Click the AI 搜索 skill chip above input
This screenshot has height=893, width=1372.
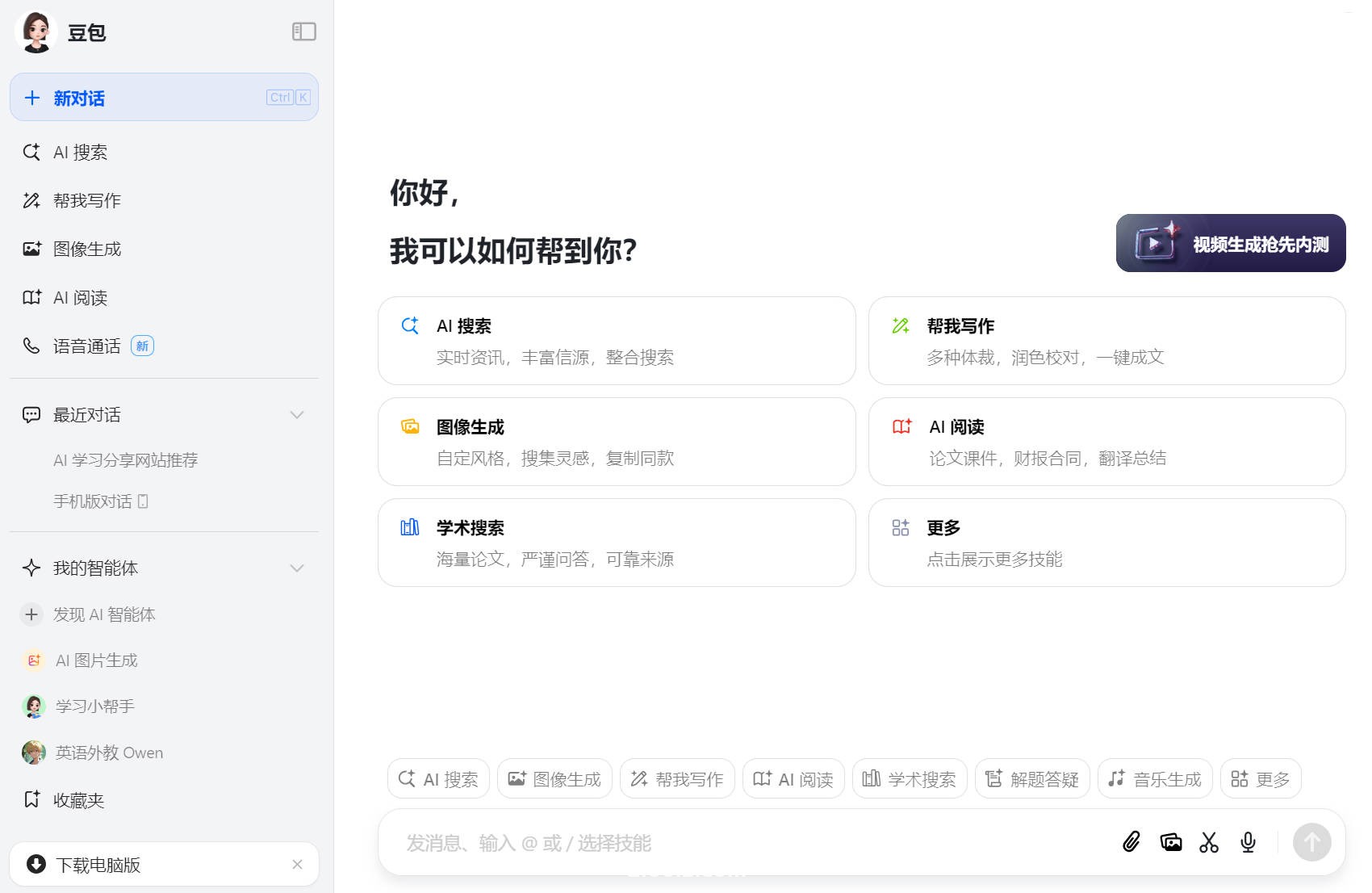438,778
